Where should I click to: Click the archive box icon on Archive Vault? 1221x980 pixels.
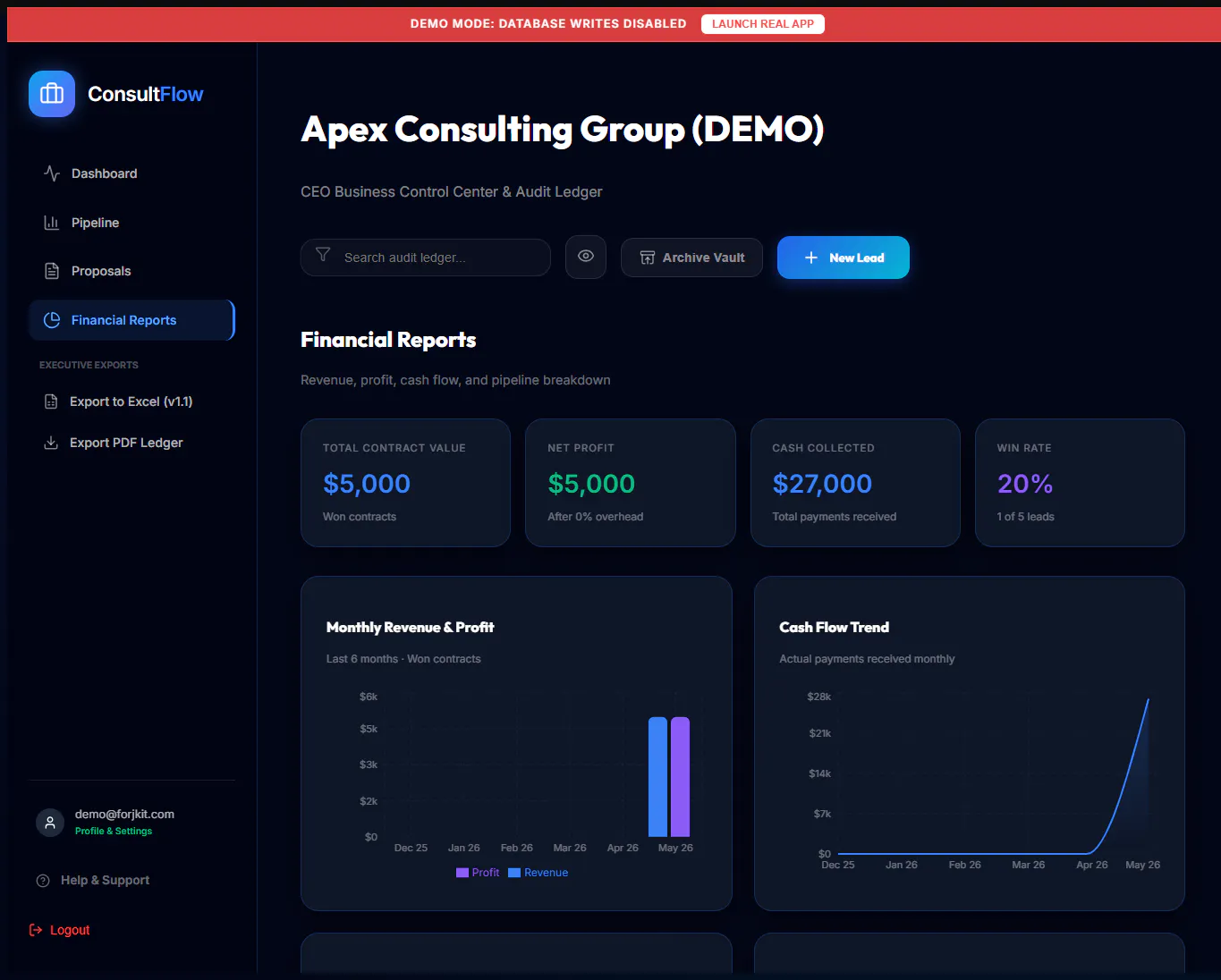(648, 258)
